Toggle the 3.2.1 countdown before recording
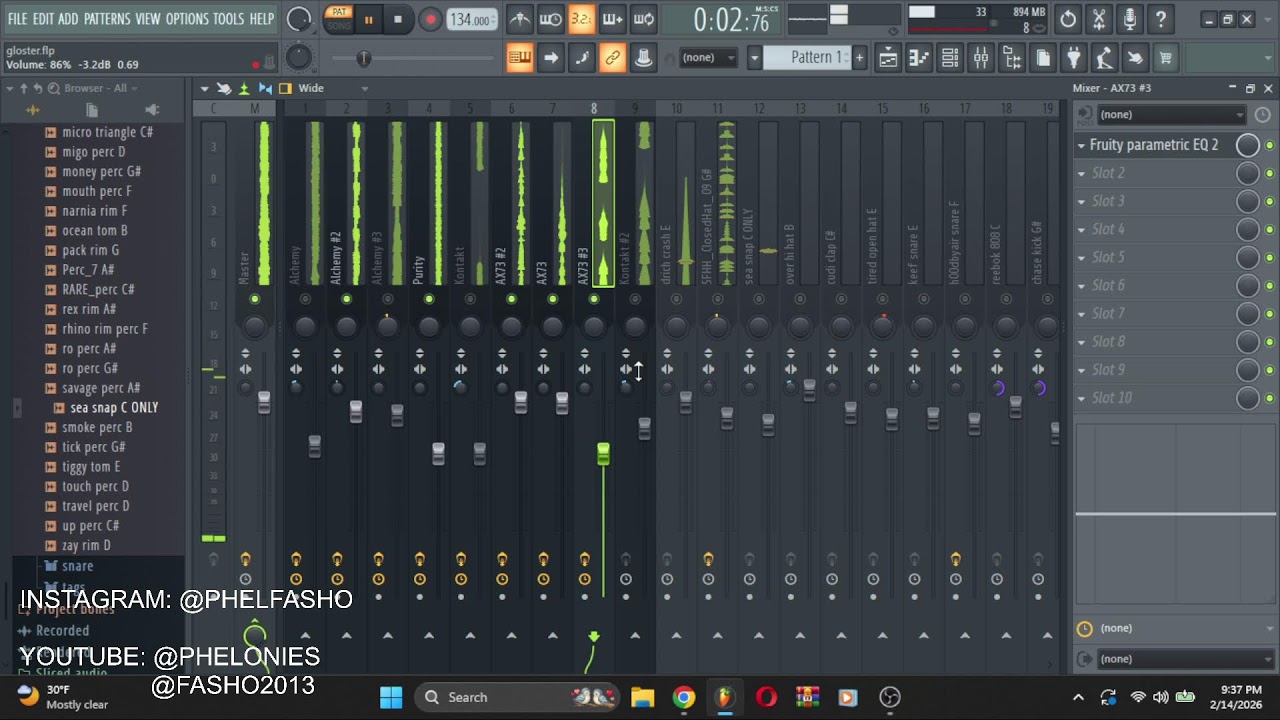 click(581, 19)
